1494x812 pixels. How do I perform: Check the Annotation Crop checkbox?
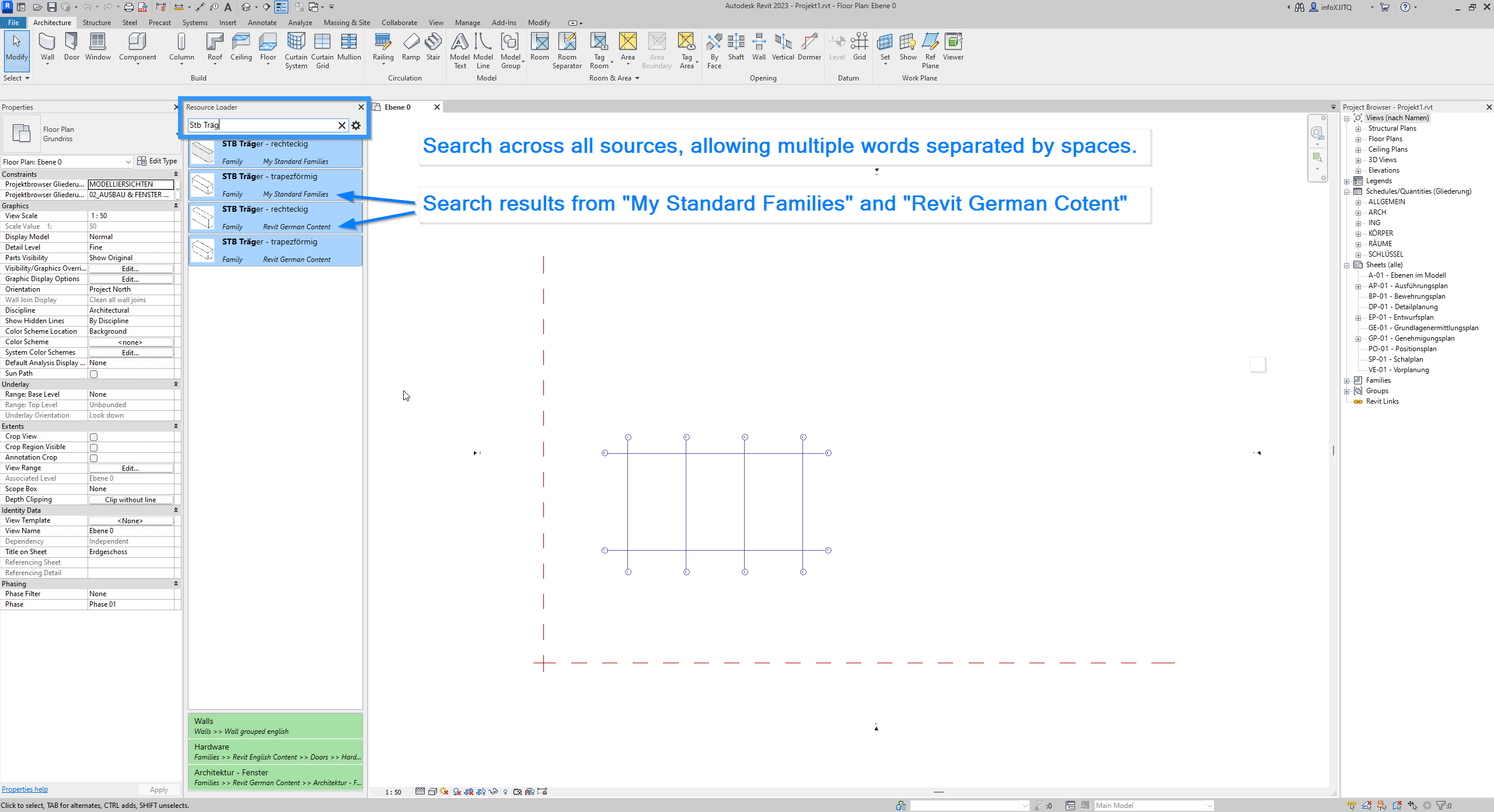[x=93, y=458]
